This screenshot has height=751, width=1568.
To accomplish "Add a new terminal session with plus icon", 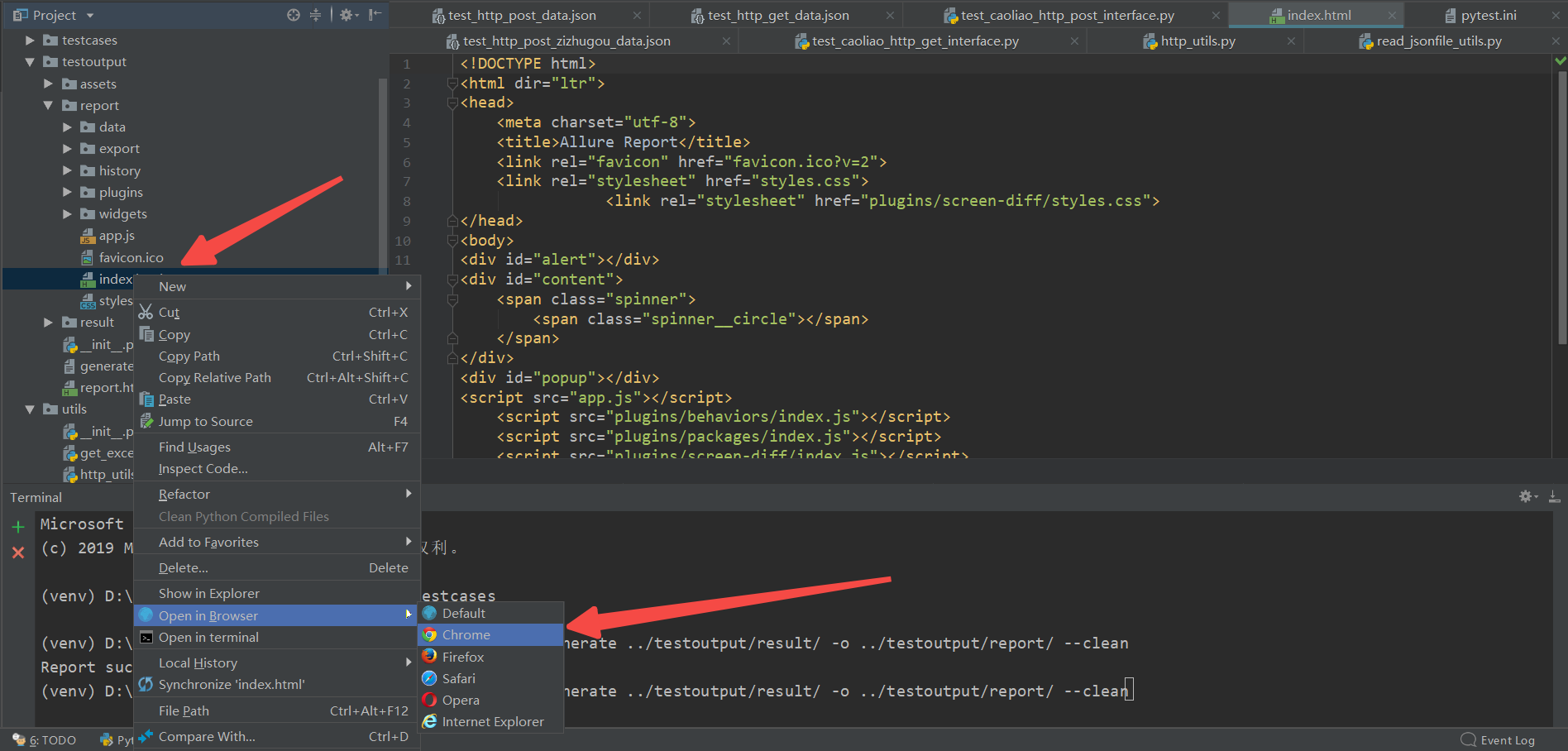I will point(18,526).
